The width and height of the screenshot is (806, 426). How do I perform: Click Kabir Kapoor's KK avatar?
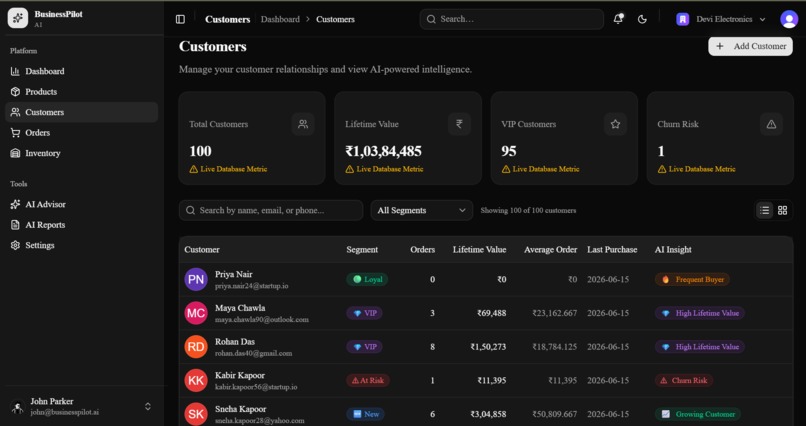tap(196, 380)
